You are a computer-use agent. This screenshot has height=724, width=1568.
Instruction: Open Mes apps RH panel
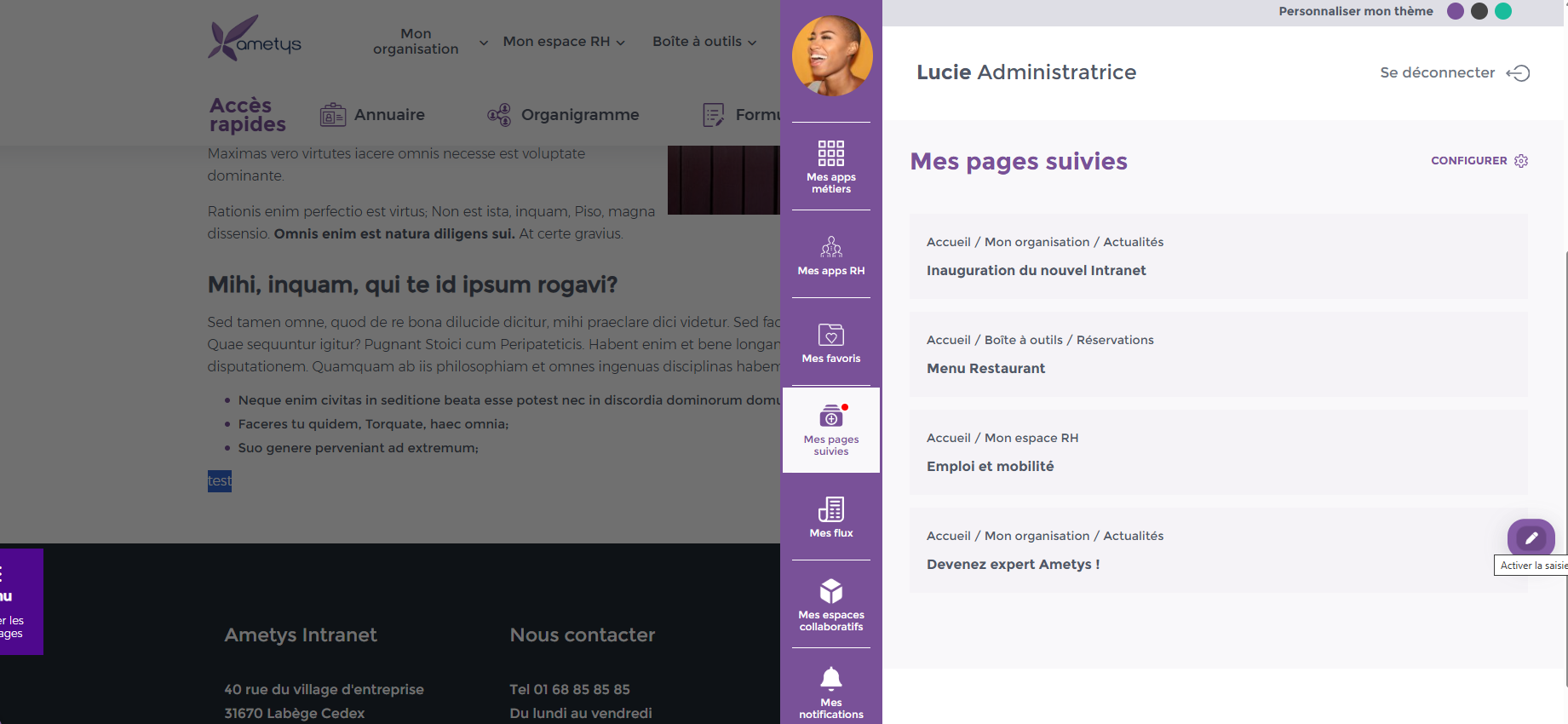tap(830, 256)
